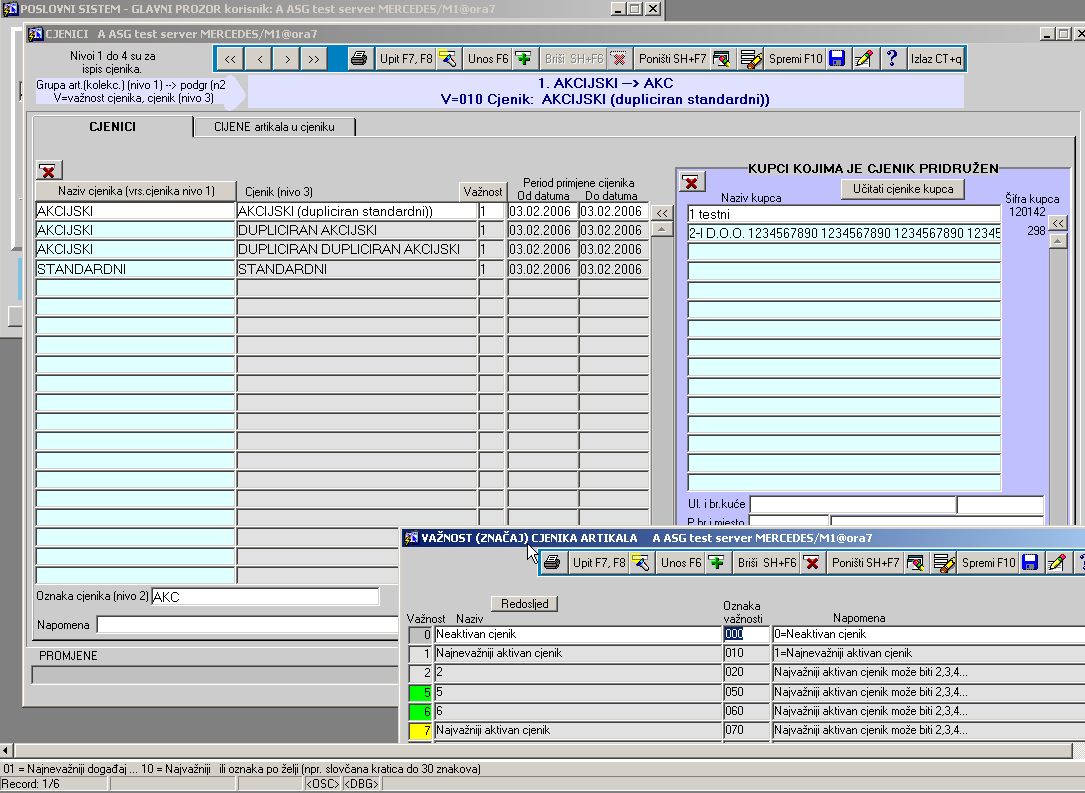Select 'DUPLICIRAN DUPLICIRAN AKCIJSKI' row
1085x793 pixels.
[357, 249]
